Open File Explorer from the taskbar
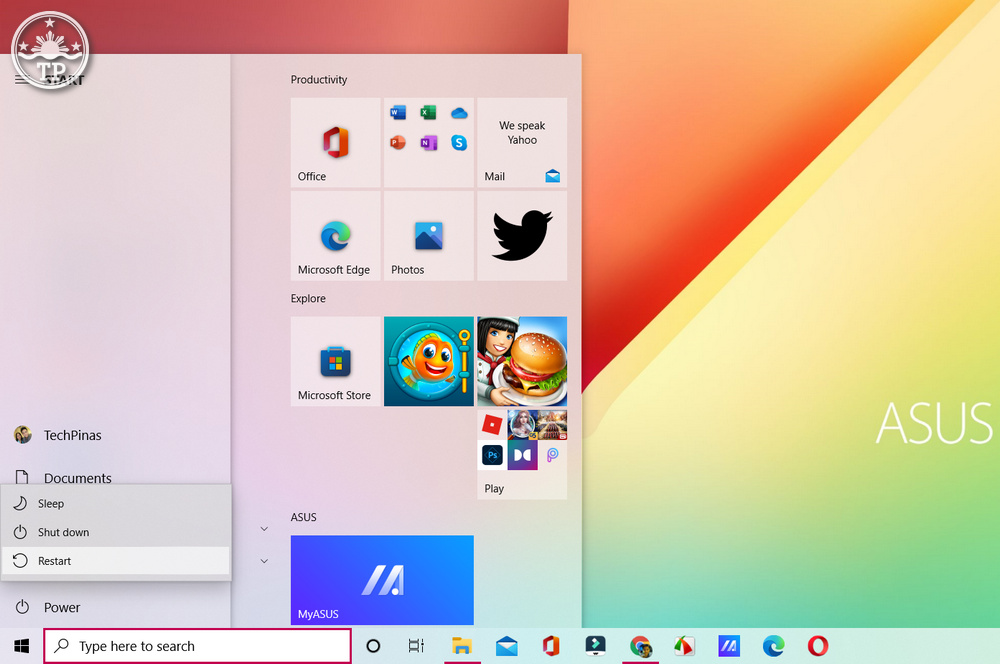 point(462,646)
